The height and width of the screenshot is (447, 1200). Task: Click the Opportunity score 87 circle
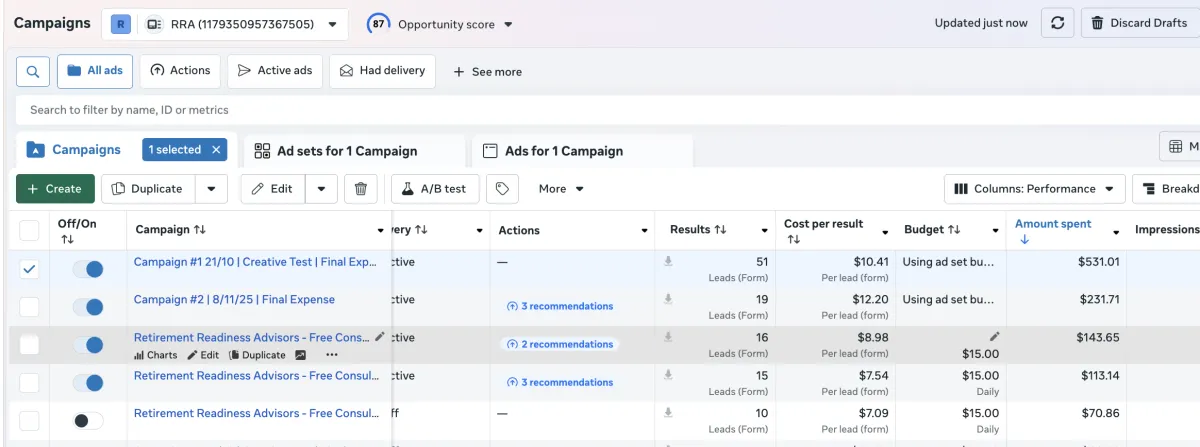pyautogui.click(x=379, y=24)
